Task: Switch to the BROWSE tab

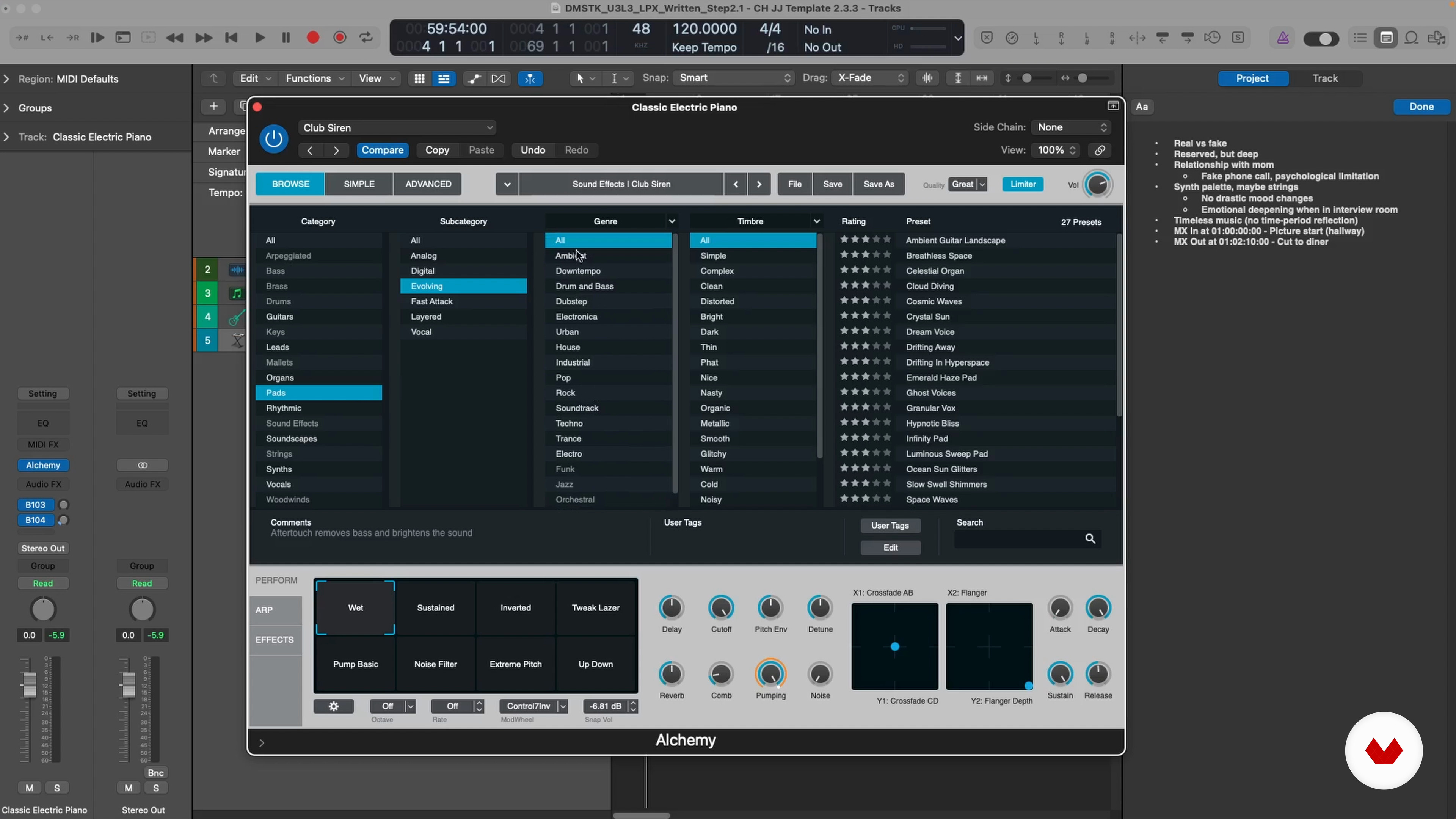Action: (290, 184)
